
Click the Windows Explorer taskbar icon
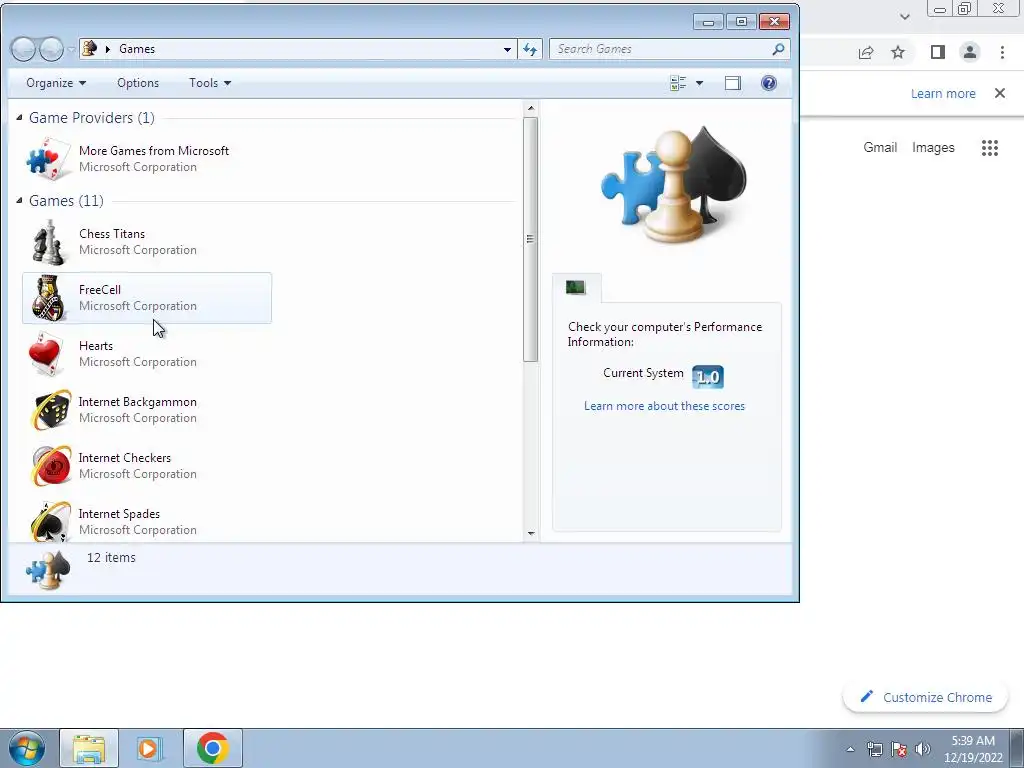(x=89, y=748)
